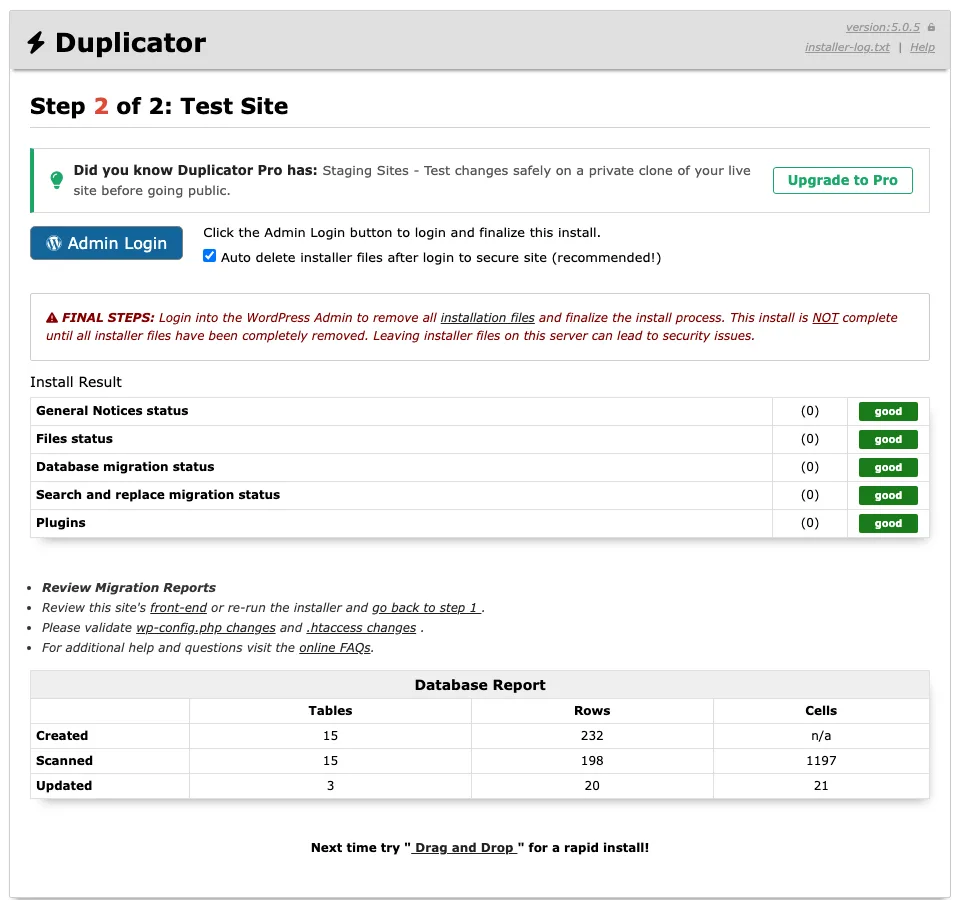Click the Database Report header
Viewport: 960px width, 900px height.
coord(480,685)
